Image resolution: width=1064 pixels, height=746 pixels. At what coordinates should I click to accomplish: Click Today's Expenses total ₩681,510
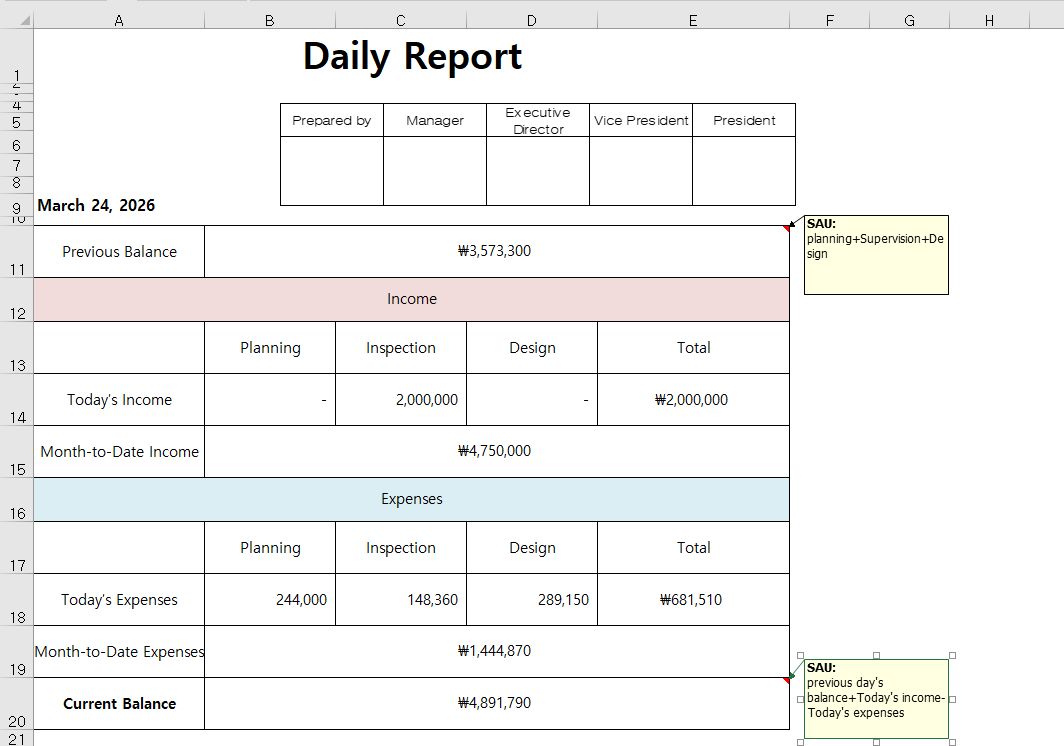(692, 600)
